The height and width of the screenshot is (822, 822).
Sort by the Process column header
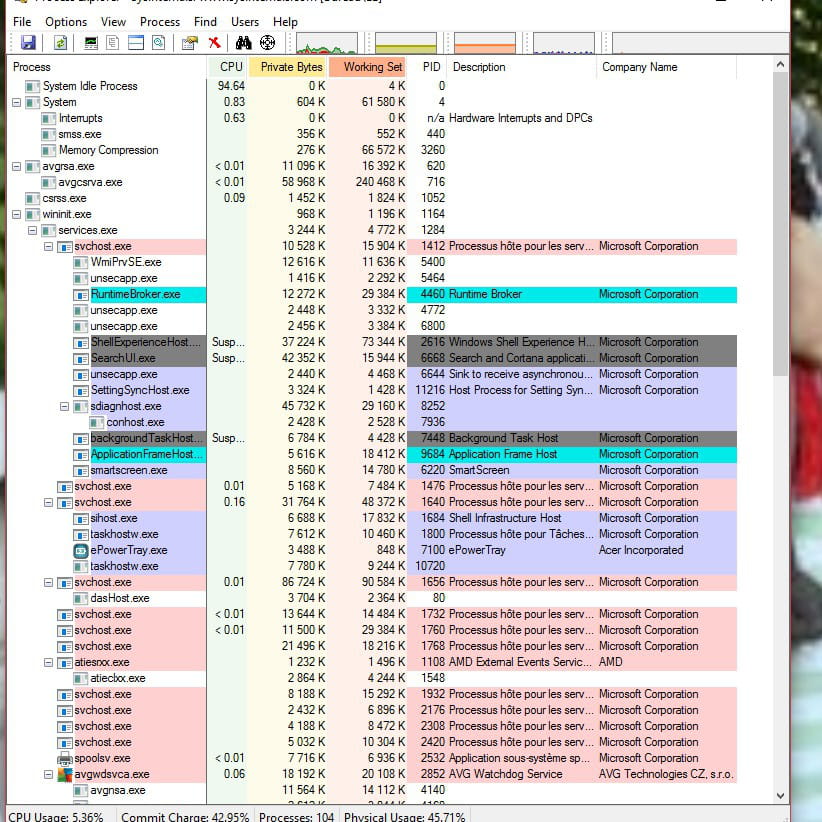click(x=106, y=67)
